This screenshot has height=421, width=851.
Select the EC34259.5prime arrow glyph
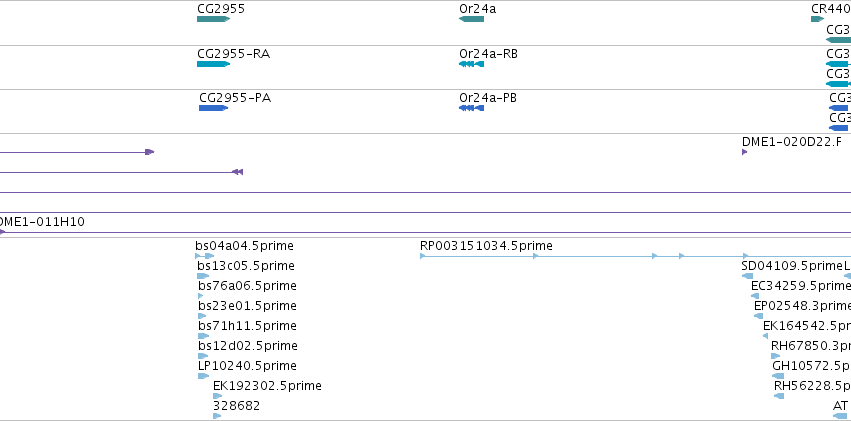(755, 296)
